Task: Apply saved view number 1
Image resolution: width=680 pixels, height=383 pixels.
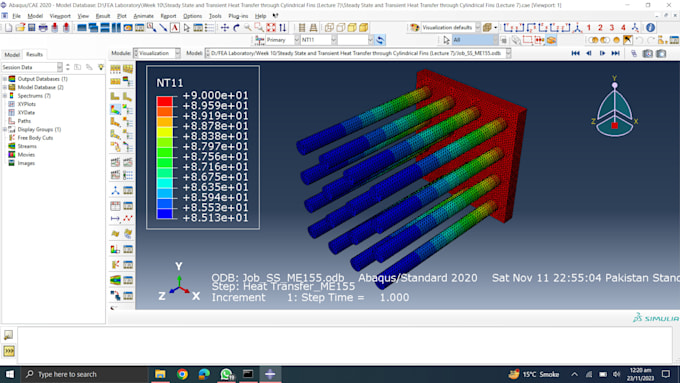Action: [x=589, y=27]
